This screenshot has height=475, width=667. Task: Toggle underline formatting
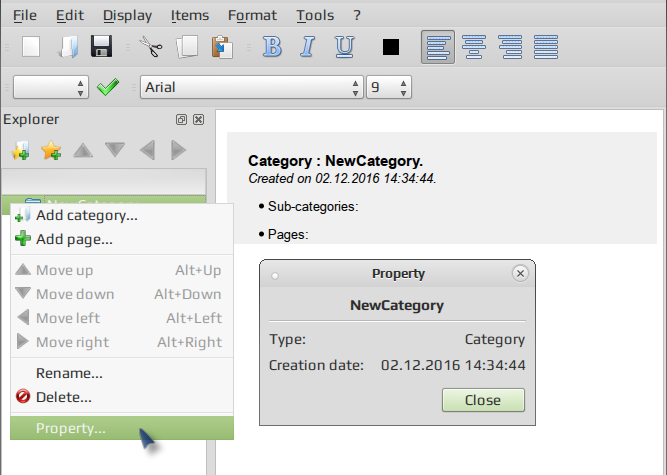tap(344, 46)
